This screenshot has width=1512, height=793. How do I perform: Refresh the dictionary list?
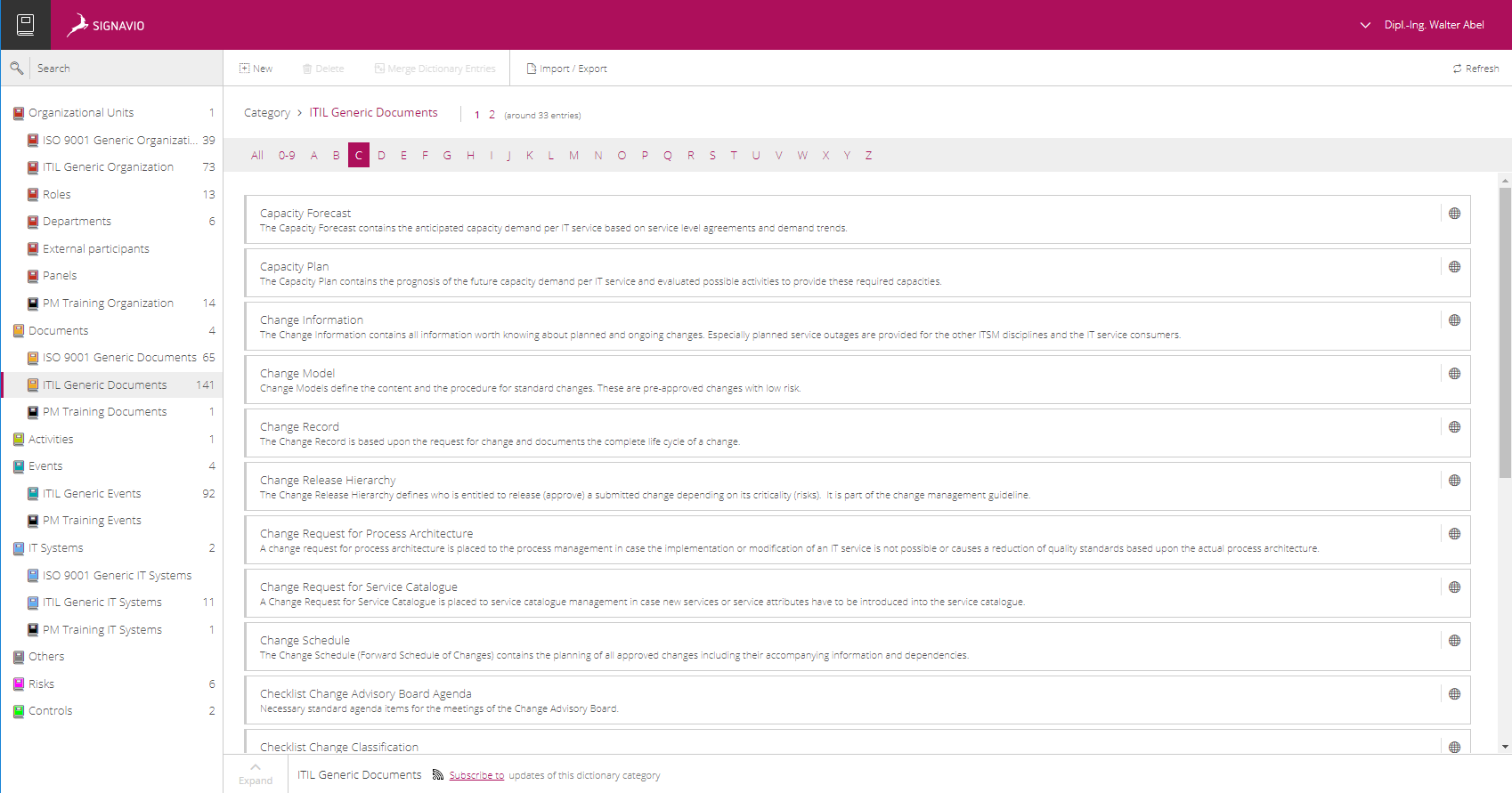coord(1475,69)
